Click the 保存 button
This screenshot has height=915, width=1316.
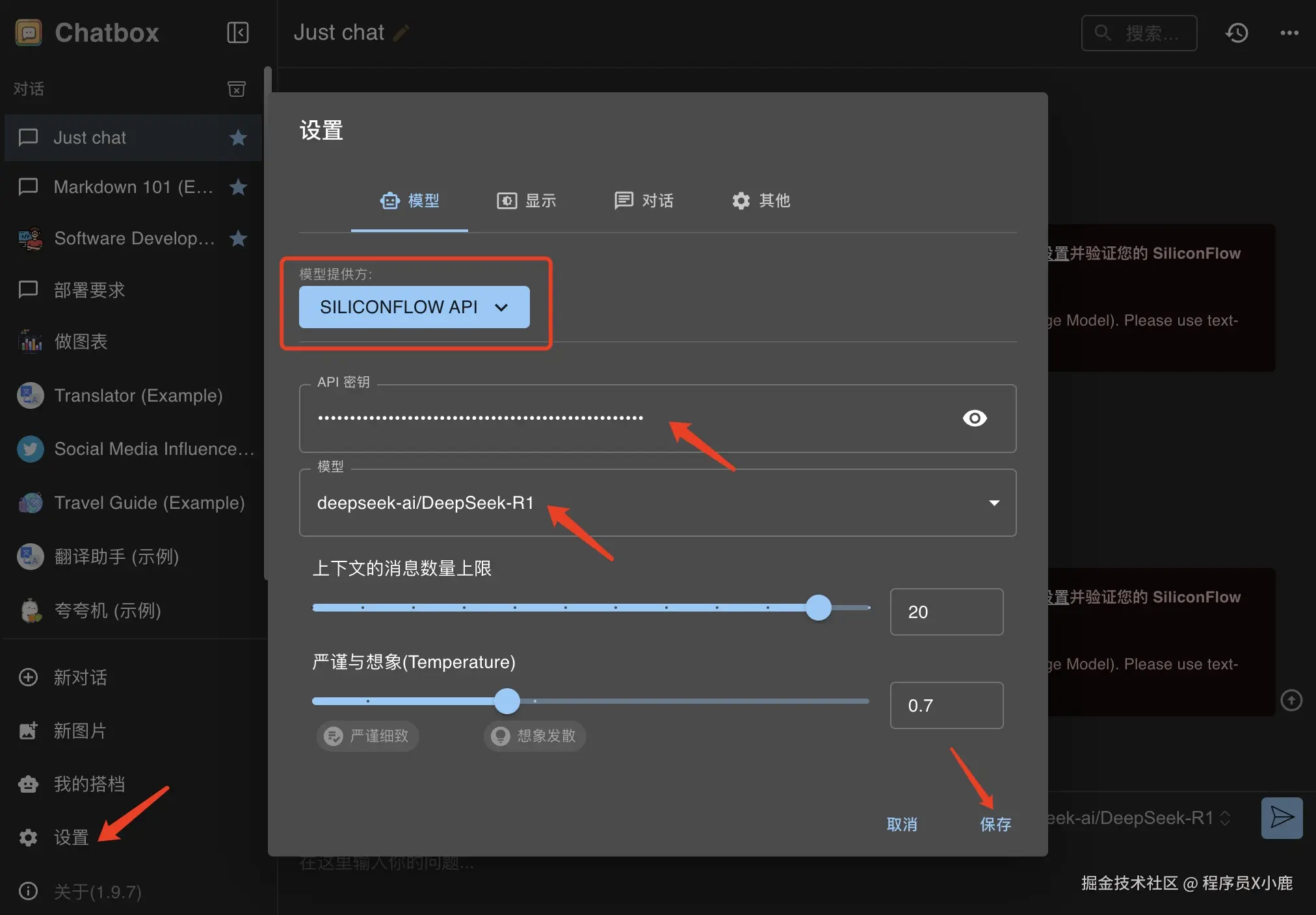pos(995,824)
